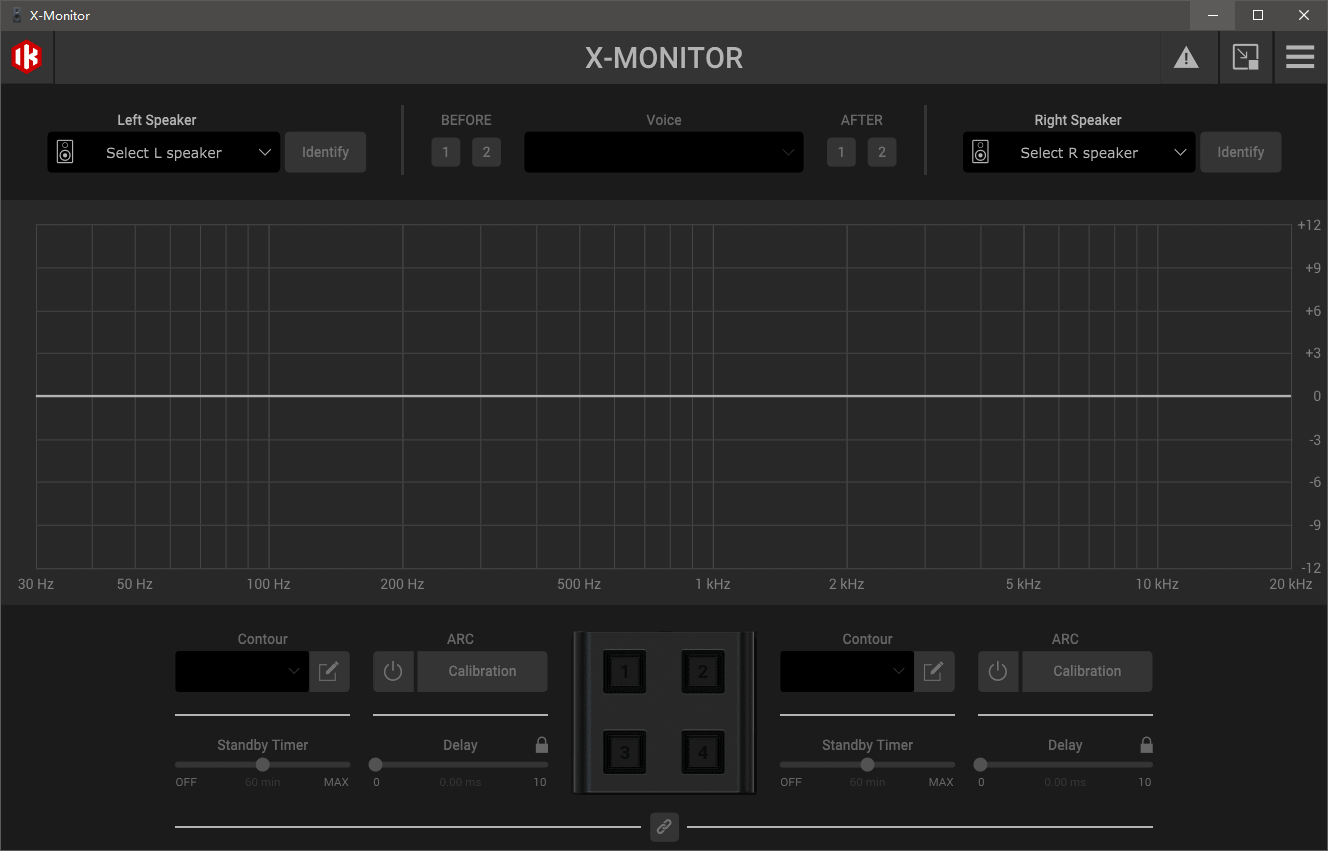
Task: Click the IK Multimedia logo icon
Action: point(27,57)
